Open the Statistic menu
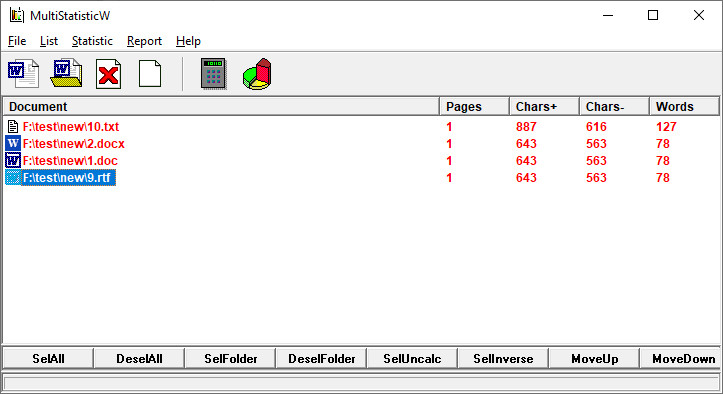The height and width of the screenshot is (394, 723). (92, 41)
